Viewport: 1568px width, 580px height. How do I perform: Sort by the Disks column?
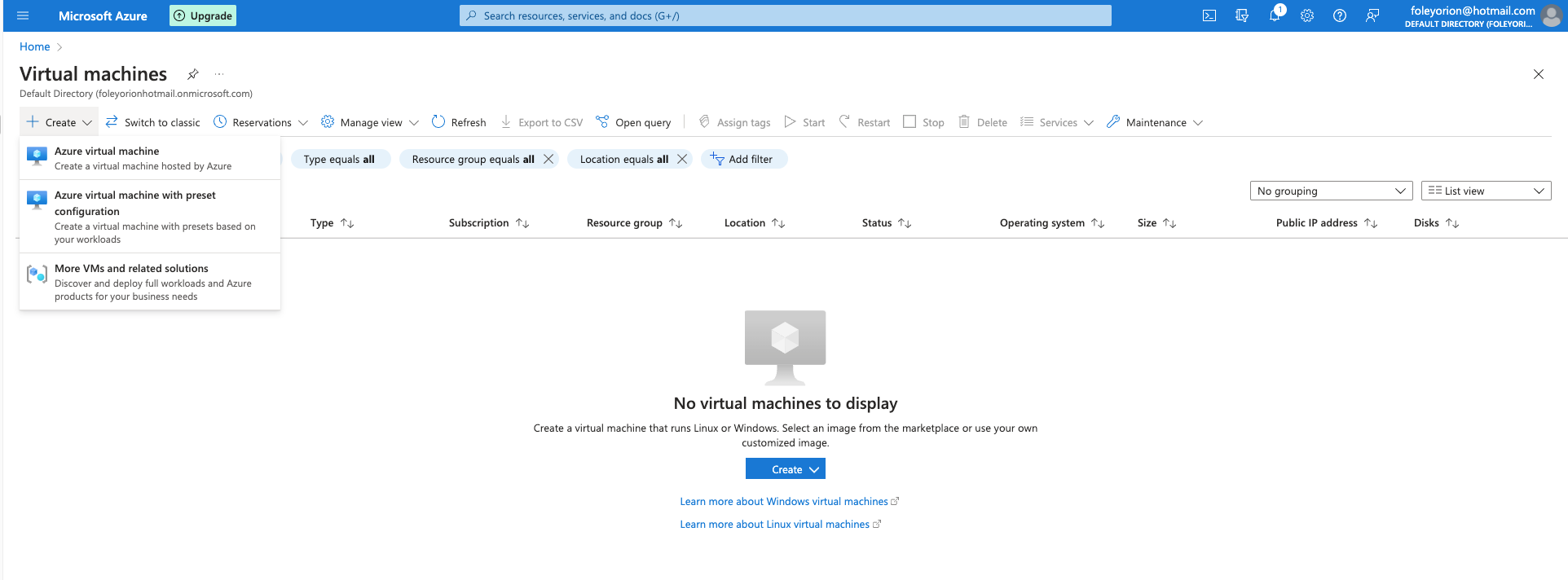pos(1436,222)
